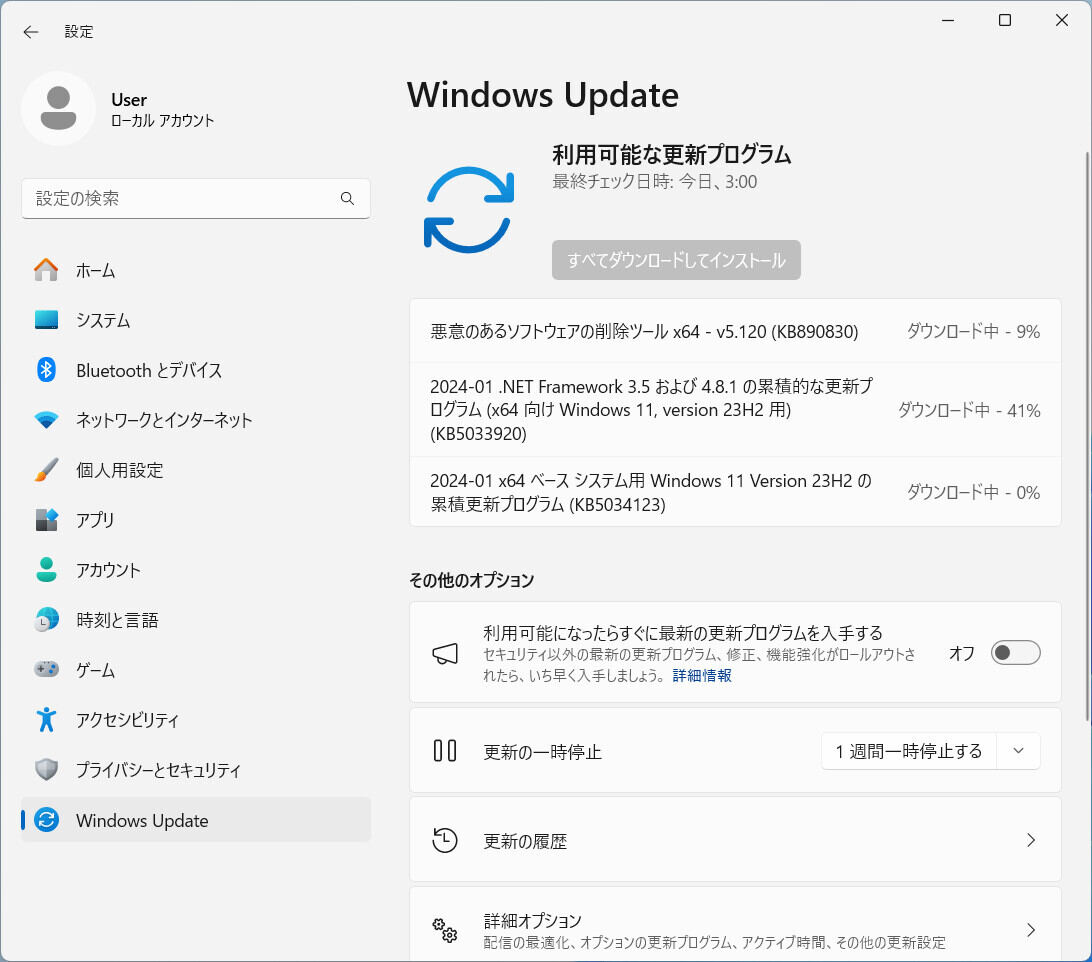Viewport: 1092px width, 962px height.
Task: Click the large blue refresh arrows icon
Action: click(469, 210)
